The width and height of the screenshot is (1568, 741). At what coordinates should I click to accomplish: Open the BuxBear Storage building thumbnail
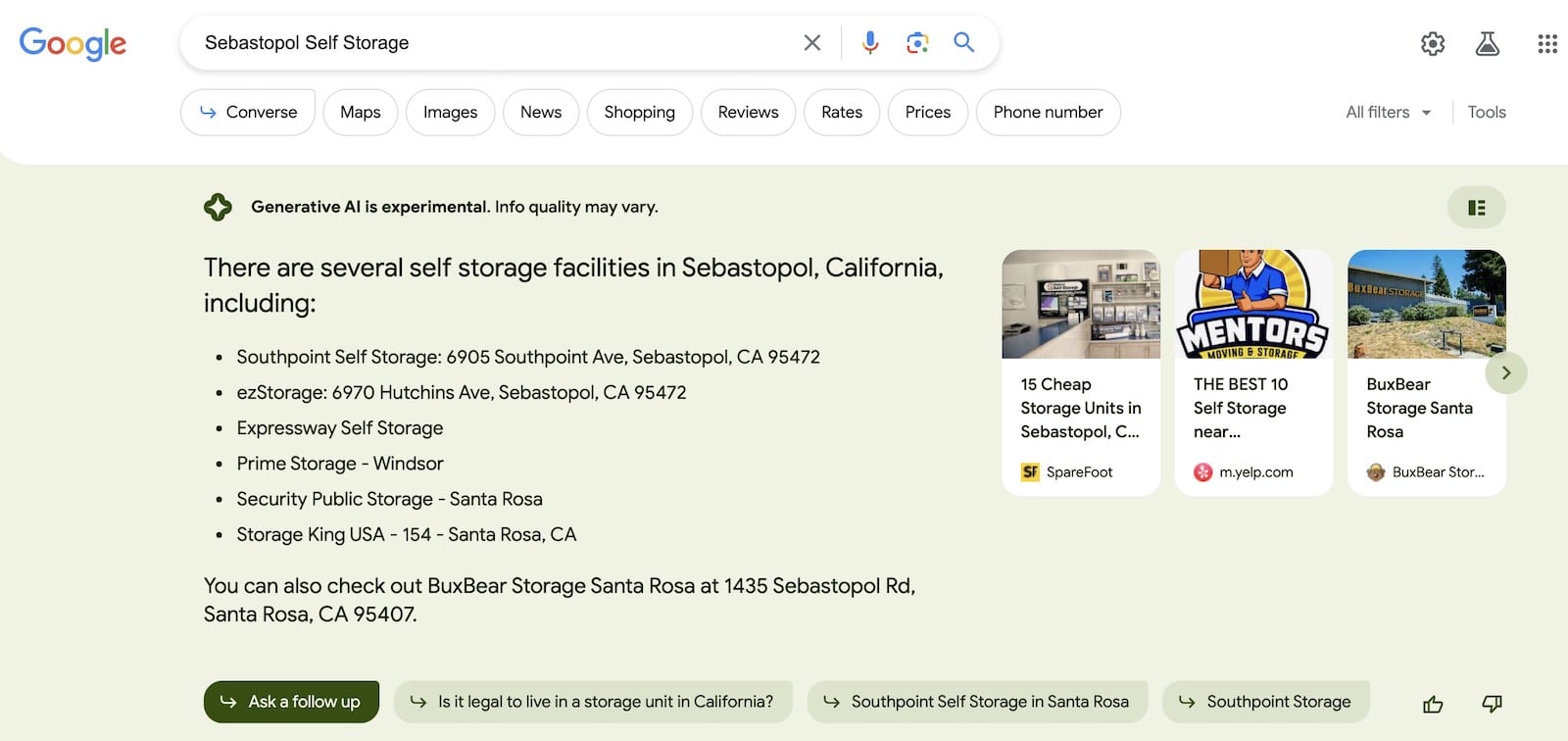pos(1427,304)
